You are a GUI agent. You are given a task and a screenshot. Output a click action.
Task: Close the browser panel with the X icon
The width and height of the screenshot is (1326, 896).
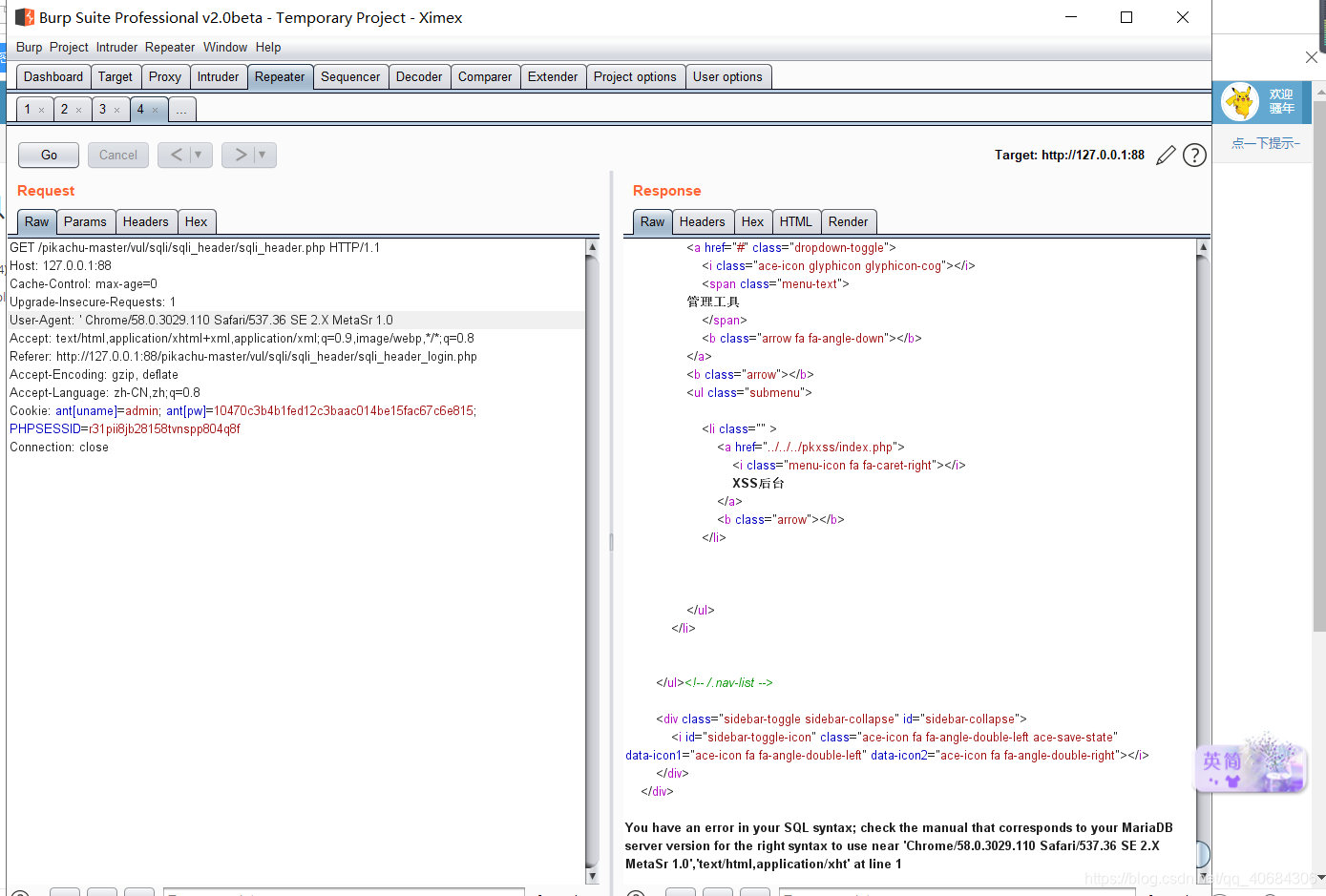coord(1312,57)
